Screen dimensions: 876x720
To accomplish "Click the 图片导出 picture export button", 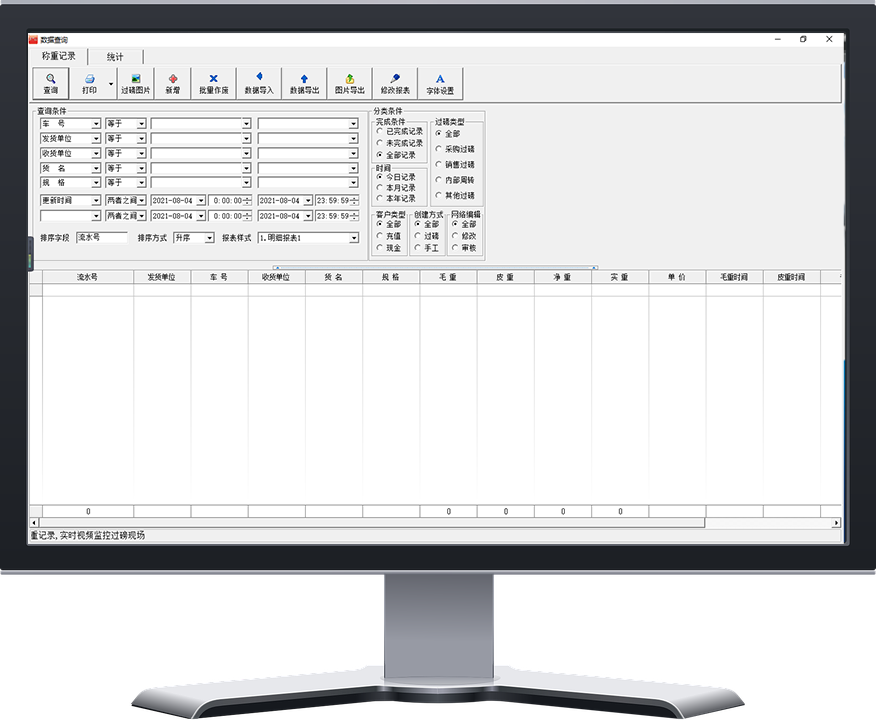I will pyautogui.click(x=350, y=83).
